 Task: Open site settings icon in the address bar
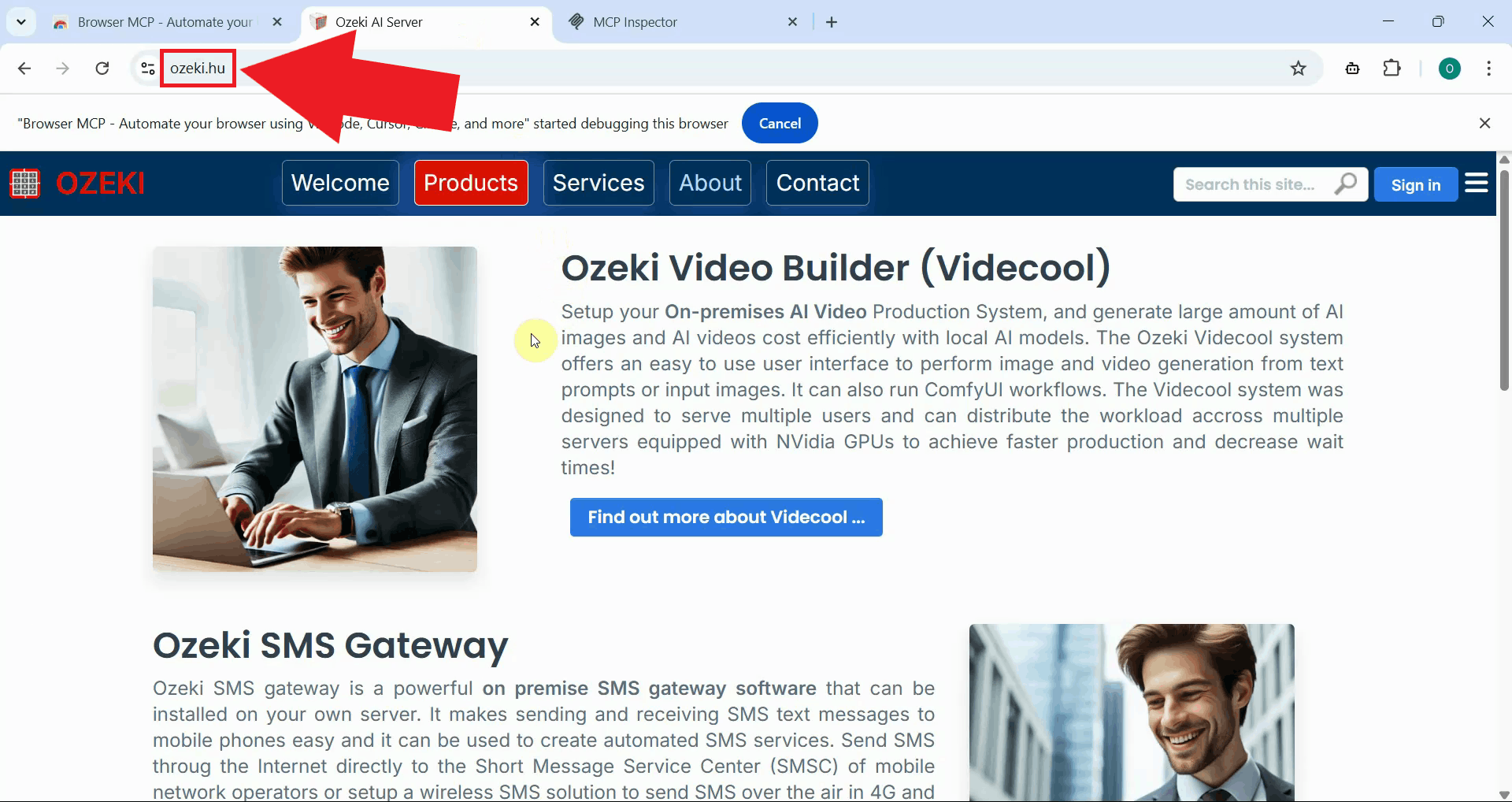tap(146, 69)
